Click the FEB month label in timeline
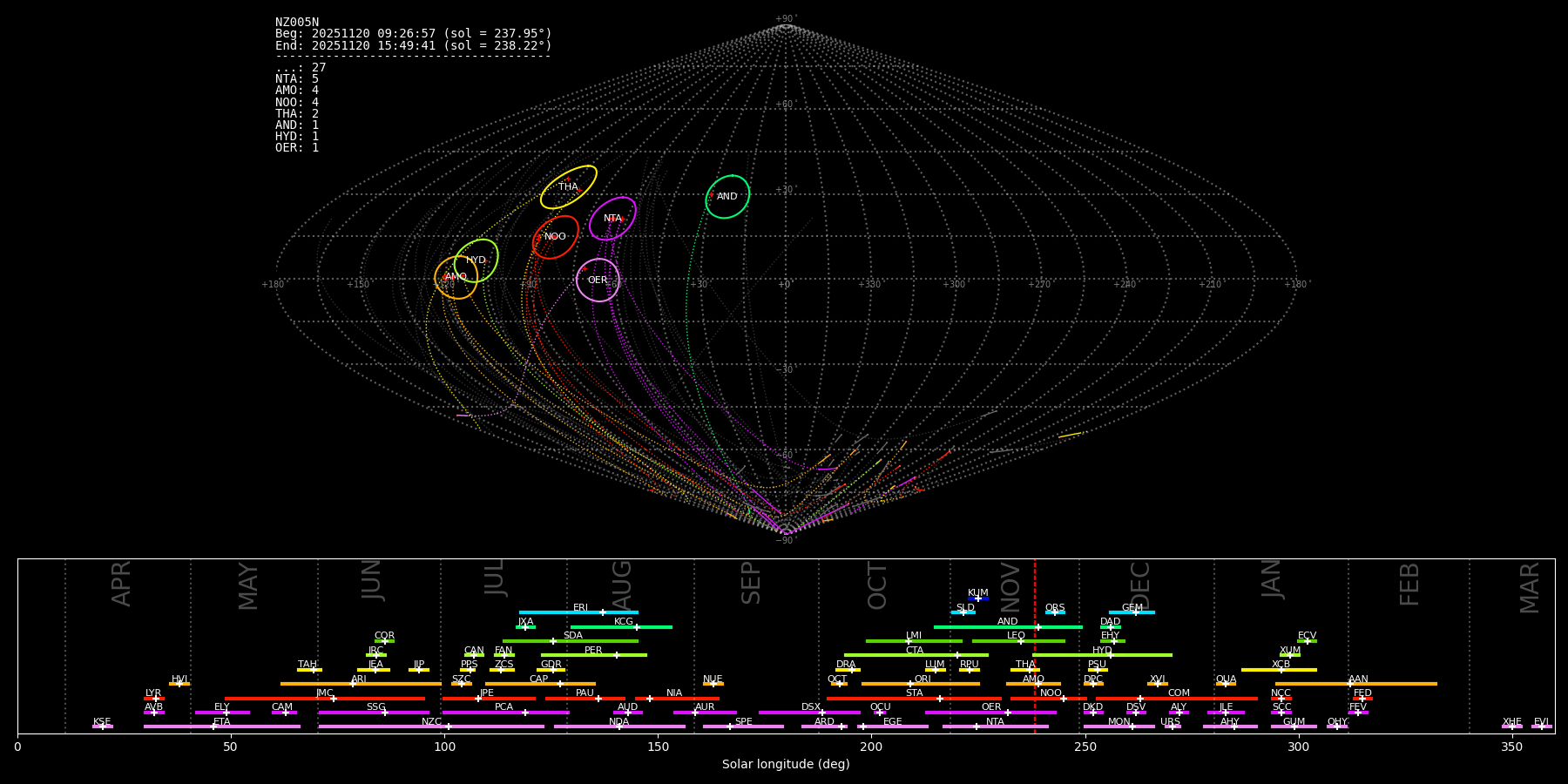Screen dimensions: 1568x784 coord(1409,585)
